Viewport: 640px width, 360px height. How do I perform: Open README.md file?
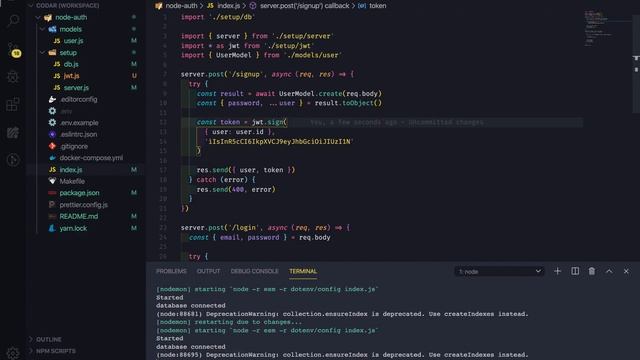tap(79, 216)
